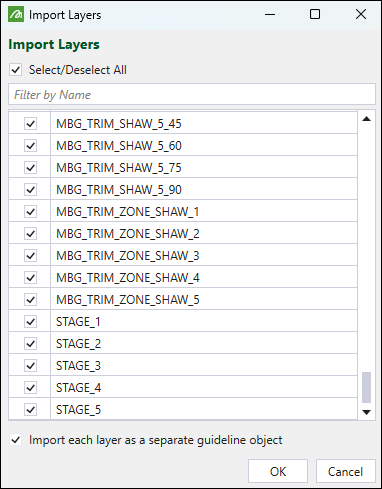Uncheck the MBG_TRIM_SHAW_5_60 layer checkbox
Screen dimensions: 382x489
click(x=30, y=146)
